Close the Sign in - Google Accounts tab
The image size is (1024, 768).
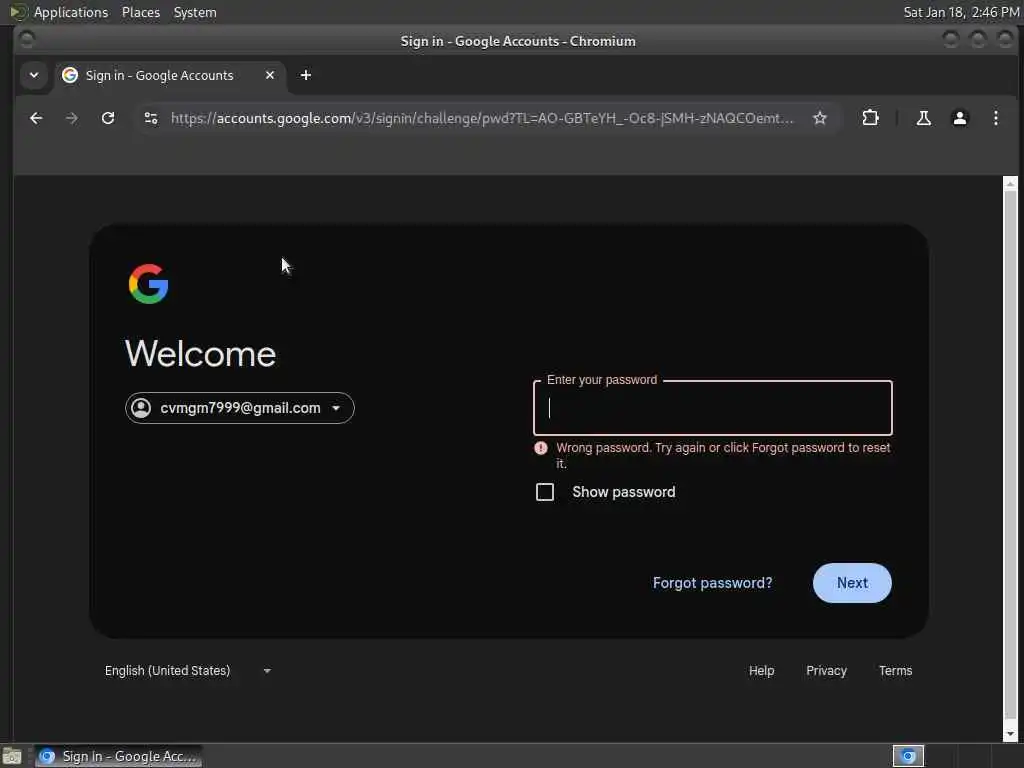270,75
